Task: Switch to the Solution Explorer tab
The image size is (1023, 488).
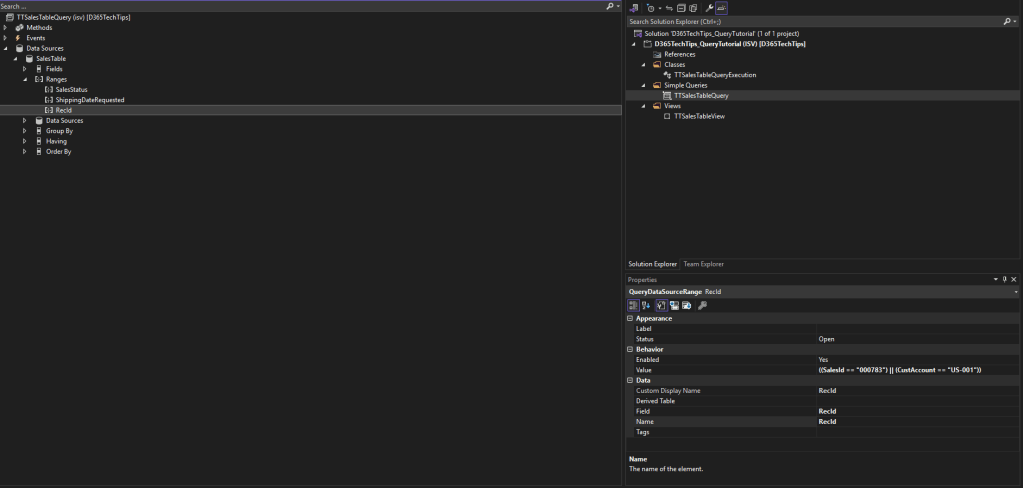Action: [653, 264]
